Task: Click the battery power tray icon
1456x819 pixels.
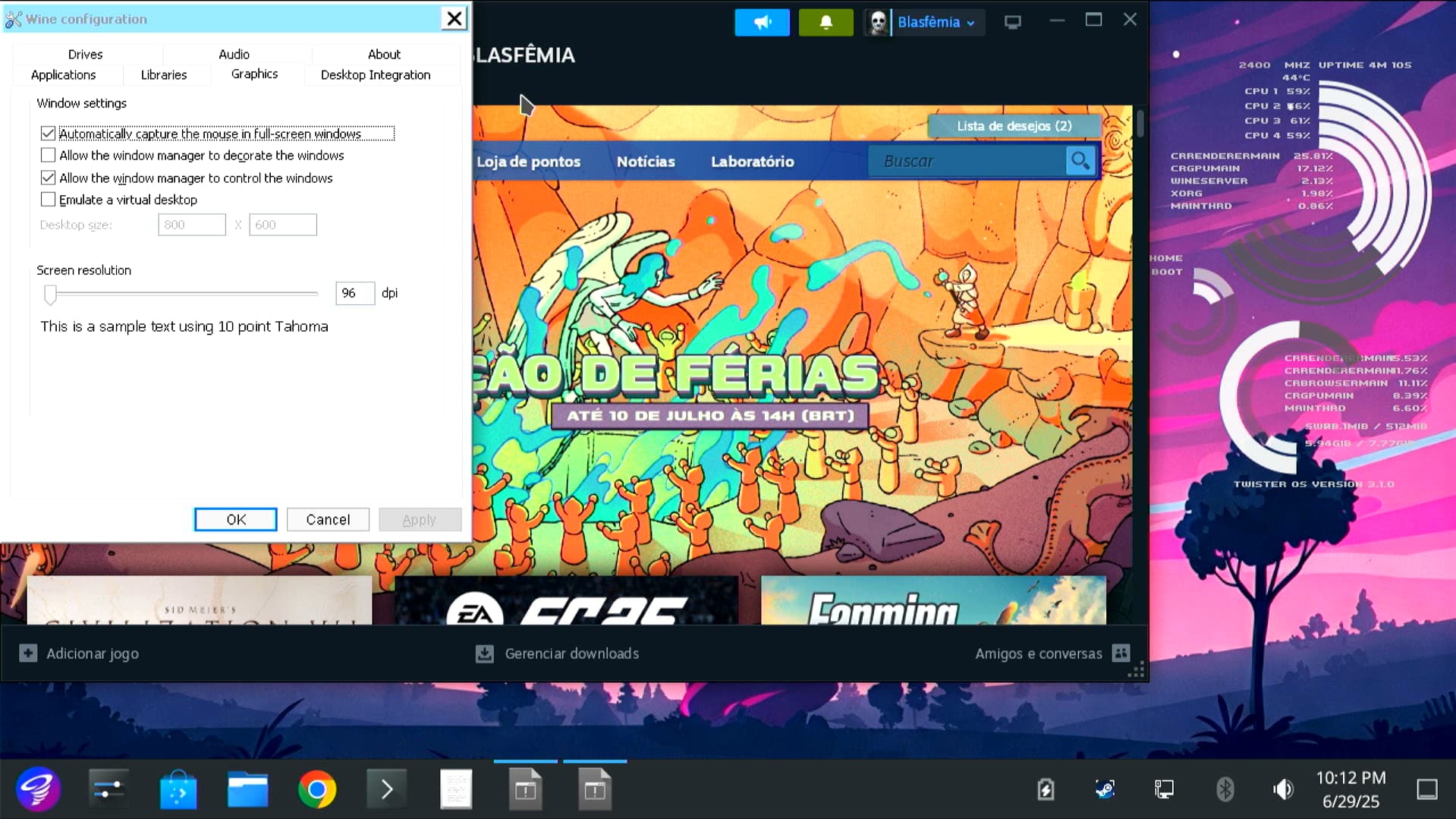Action: pos(1046,789)
